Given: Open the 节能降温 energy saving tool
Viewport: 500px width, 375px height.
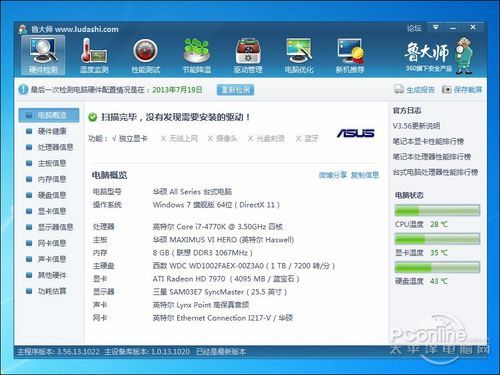Looking at the screenshot, I should (x=197, y=55).
